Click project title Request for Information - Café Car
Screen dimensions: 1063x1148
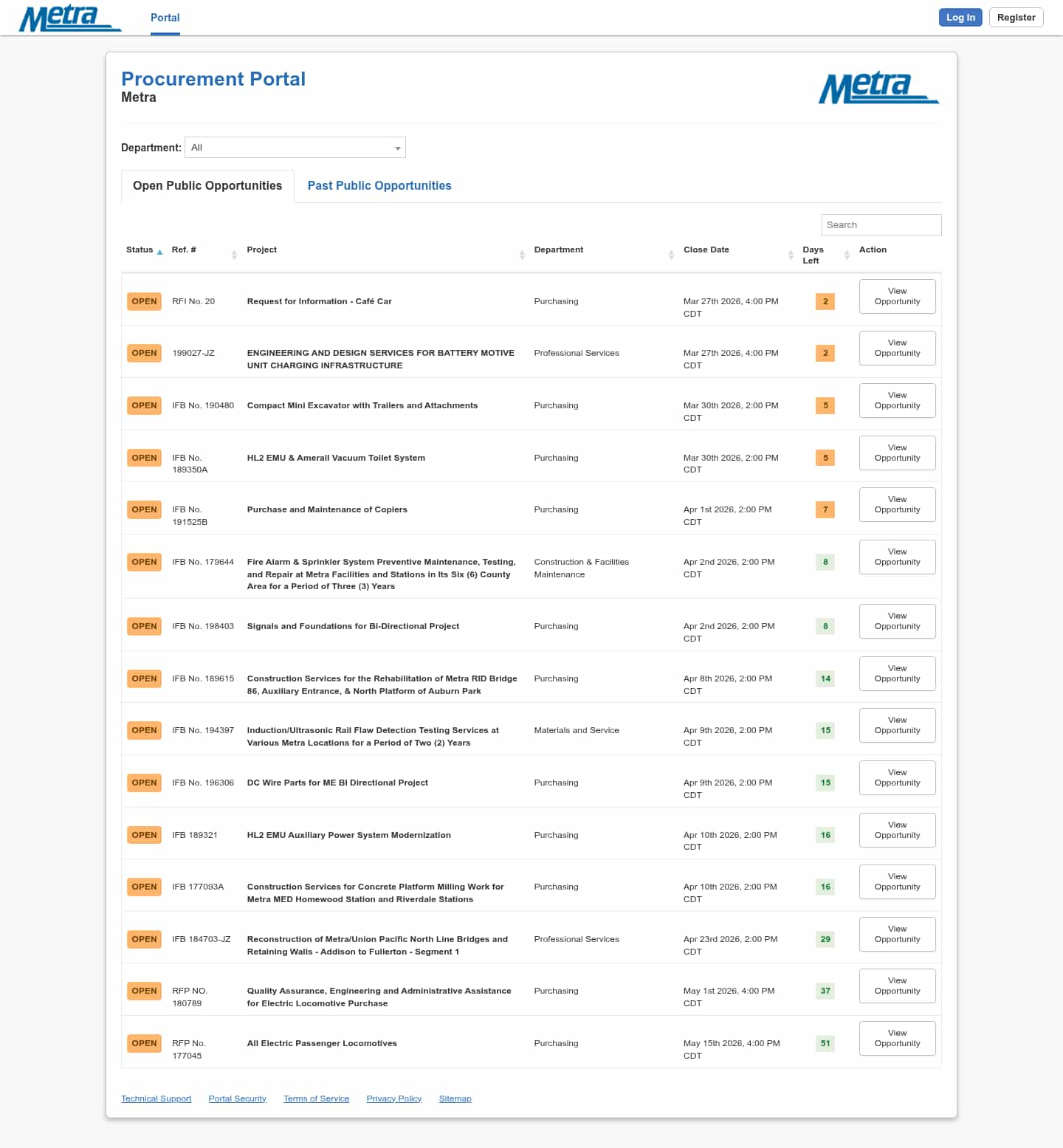319,301
